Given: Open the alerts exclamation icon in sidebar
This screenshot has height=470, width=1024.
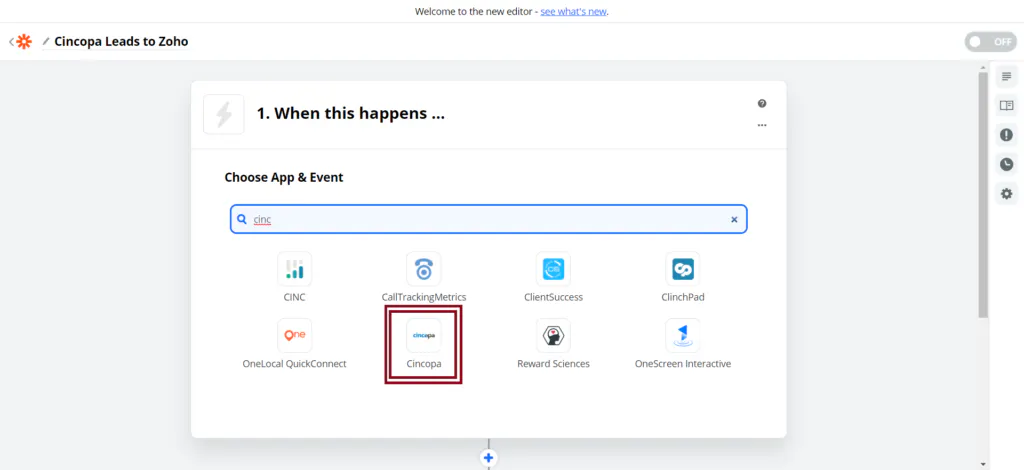Looking at the screenshot, I should pos(1006,135).
